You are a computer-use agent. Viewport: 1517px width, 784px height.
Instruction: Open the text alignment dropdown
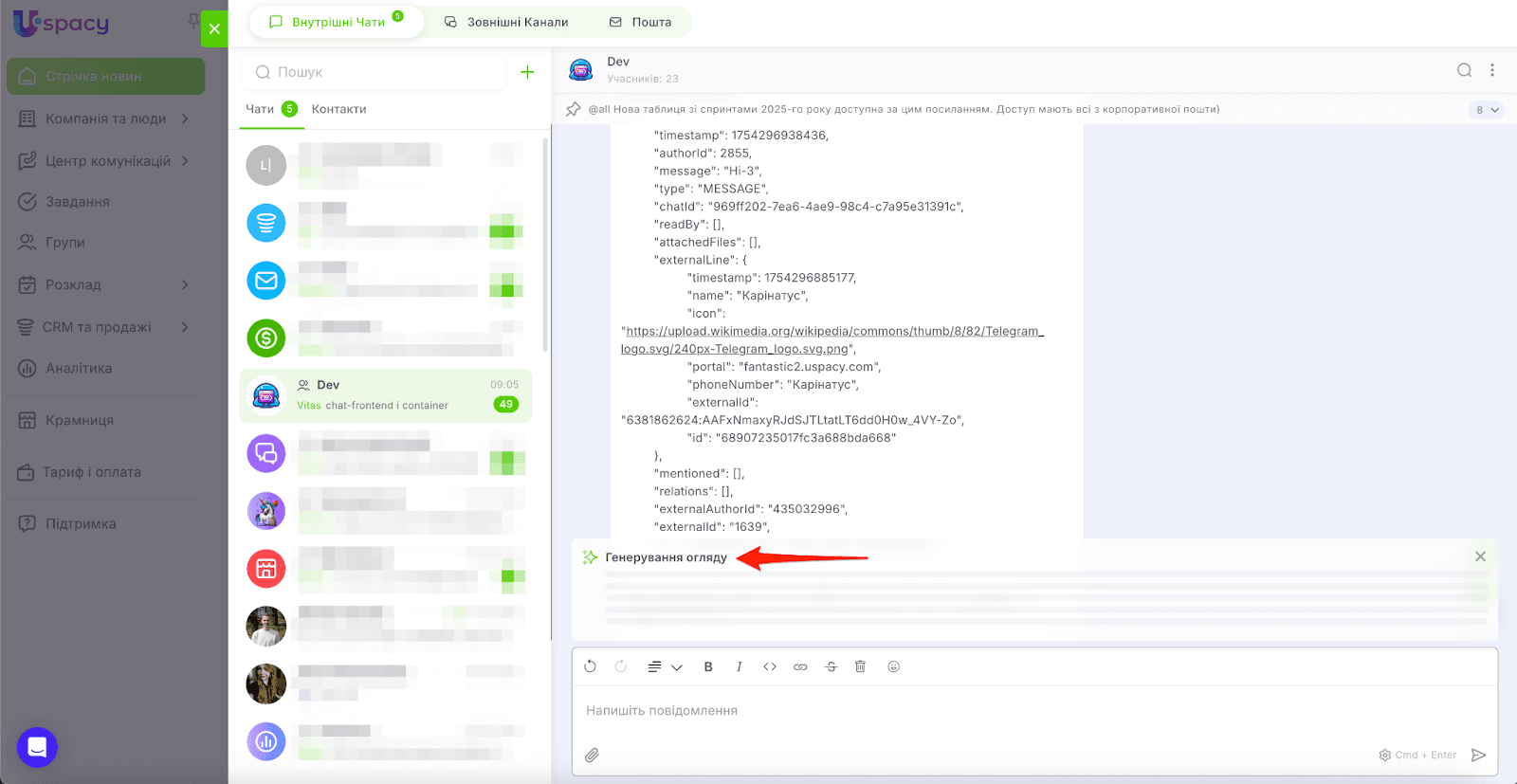665,667
